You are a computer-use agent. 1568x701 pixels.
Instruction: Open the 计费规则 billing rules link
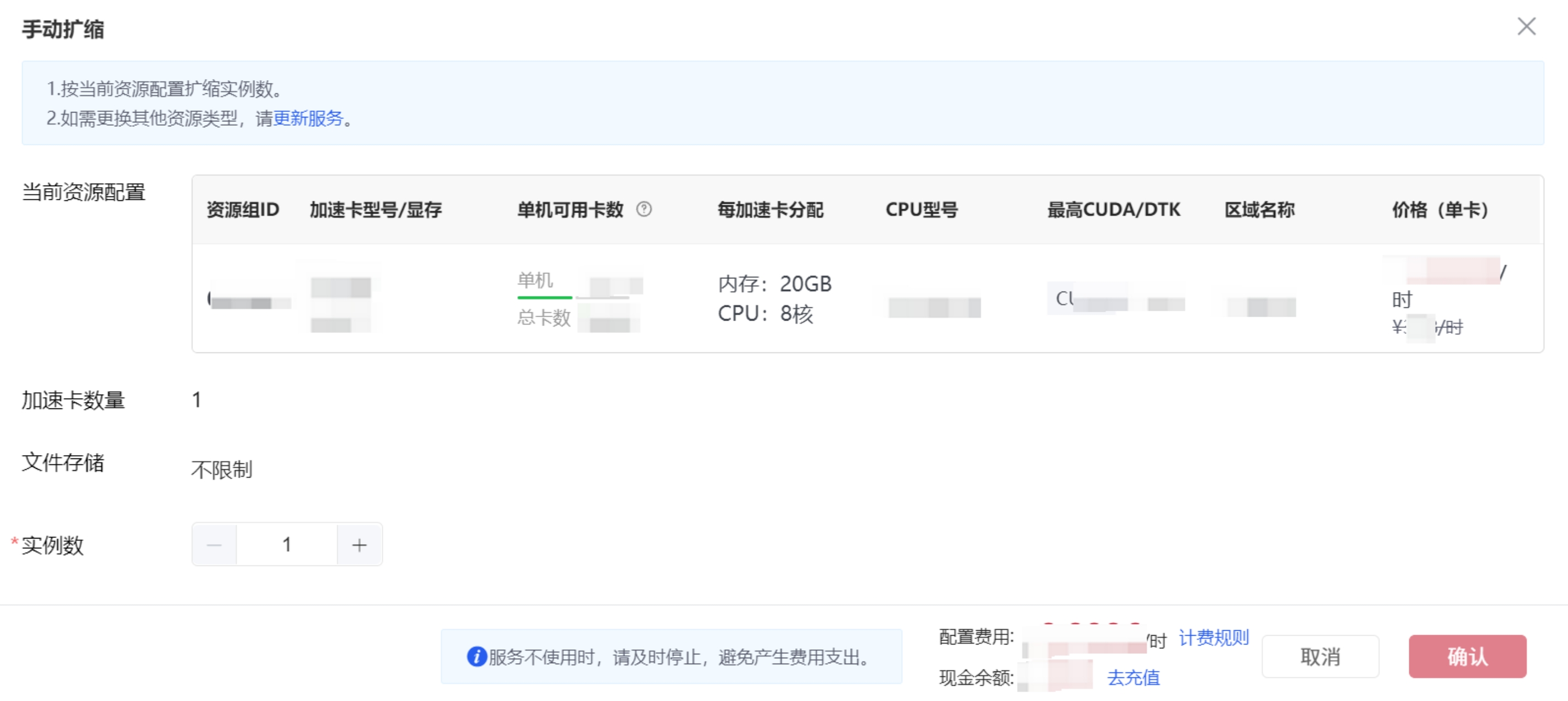coord(1213,638)
